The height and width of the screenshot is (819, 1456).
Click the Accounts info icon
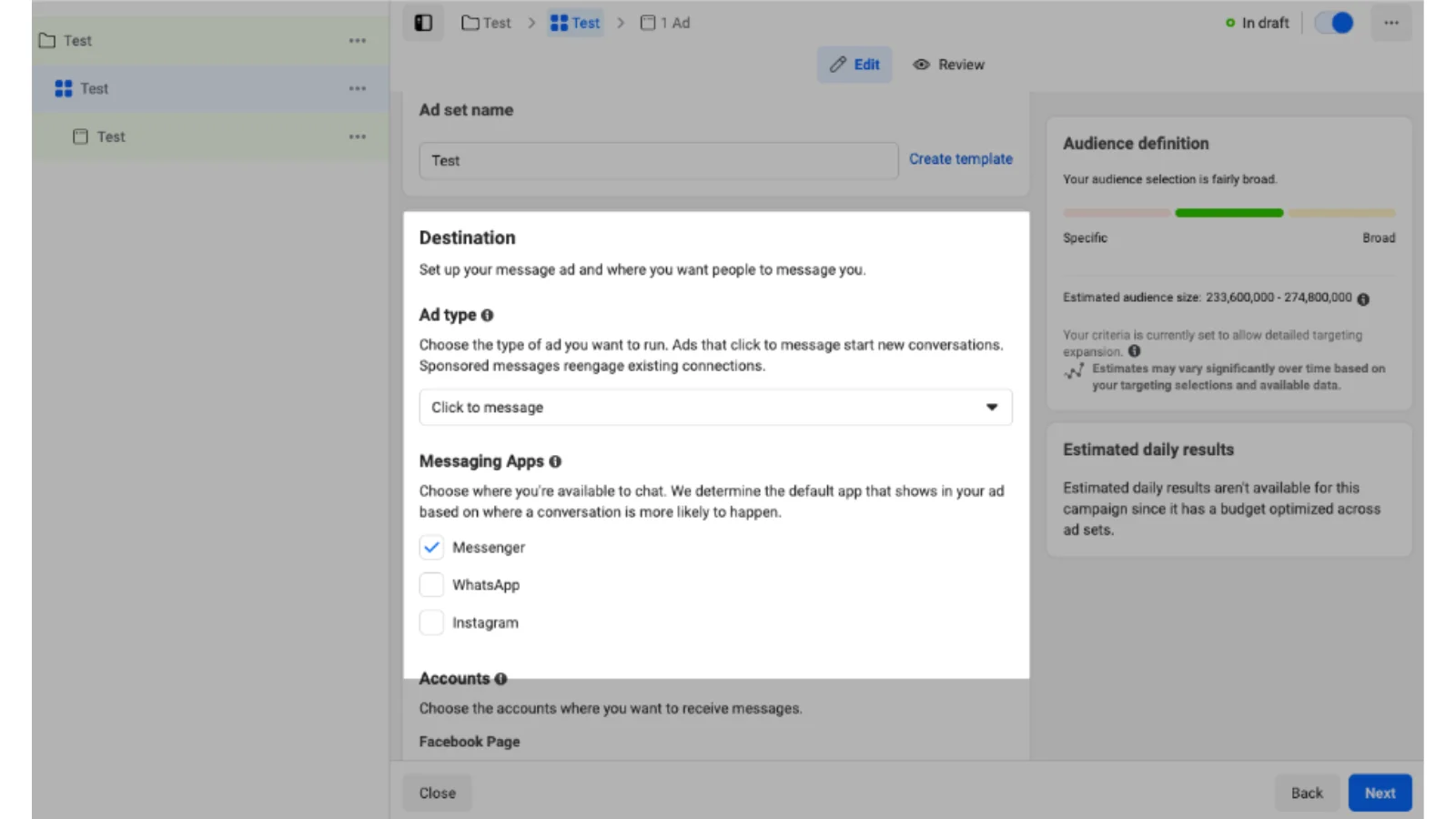500,679
